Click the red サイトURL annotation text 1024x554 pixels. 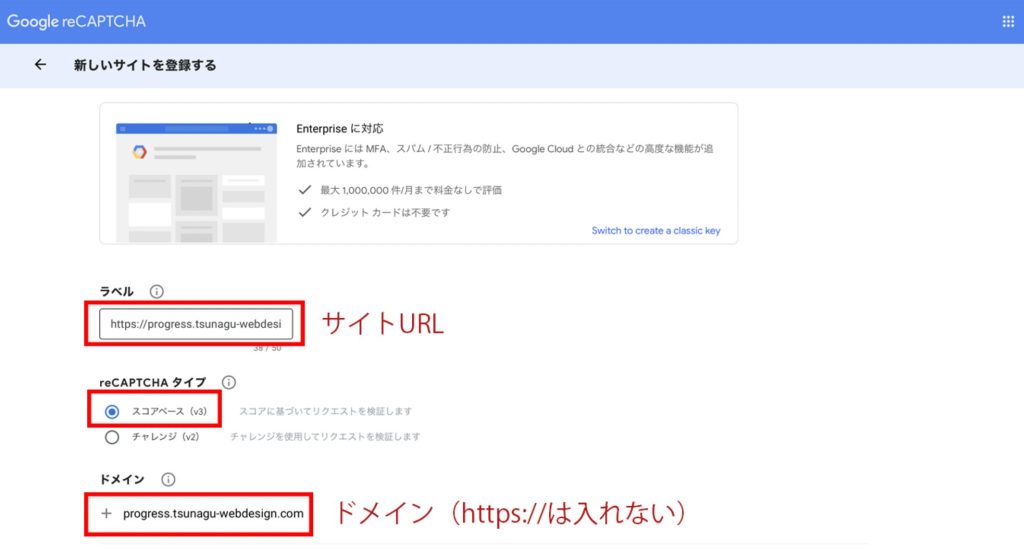coord(382,324)
